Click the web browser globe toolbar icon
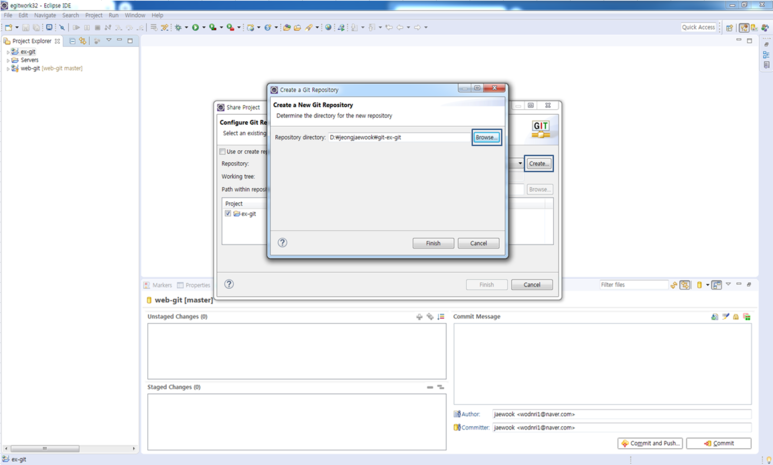 point(328,28)
